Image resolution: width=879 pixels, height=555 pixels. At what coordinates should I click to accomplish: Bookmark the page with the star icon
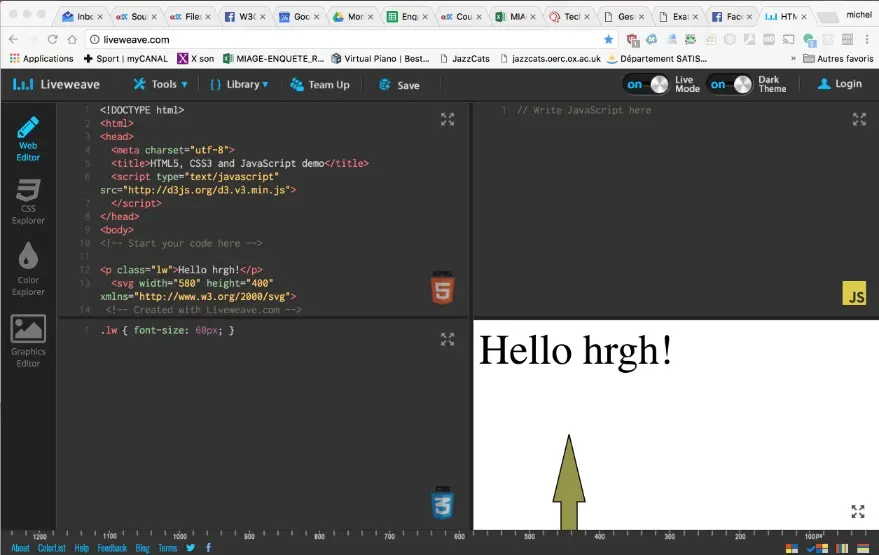pos(608,39)
